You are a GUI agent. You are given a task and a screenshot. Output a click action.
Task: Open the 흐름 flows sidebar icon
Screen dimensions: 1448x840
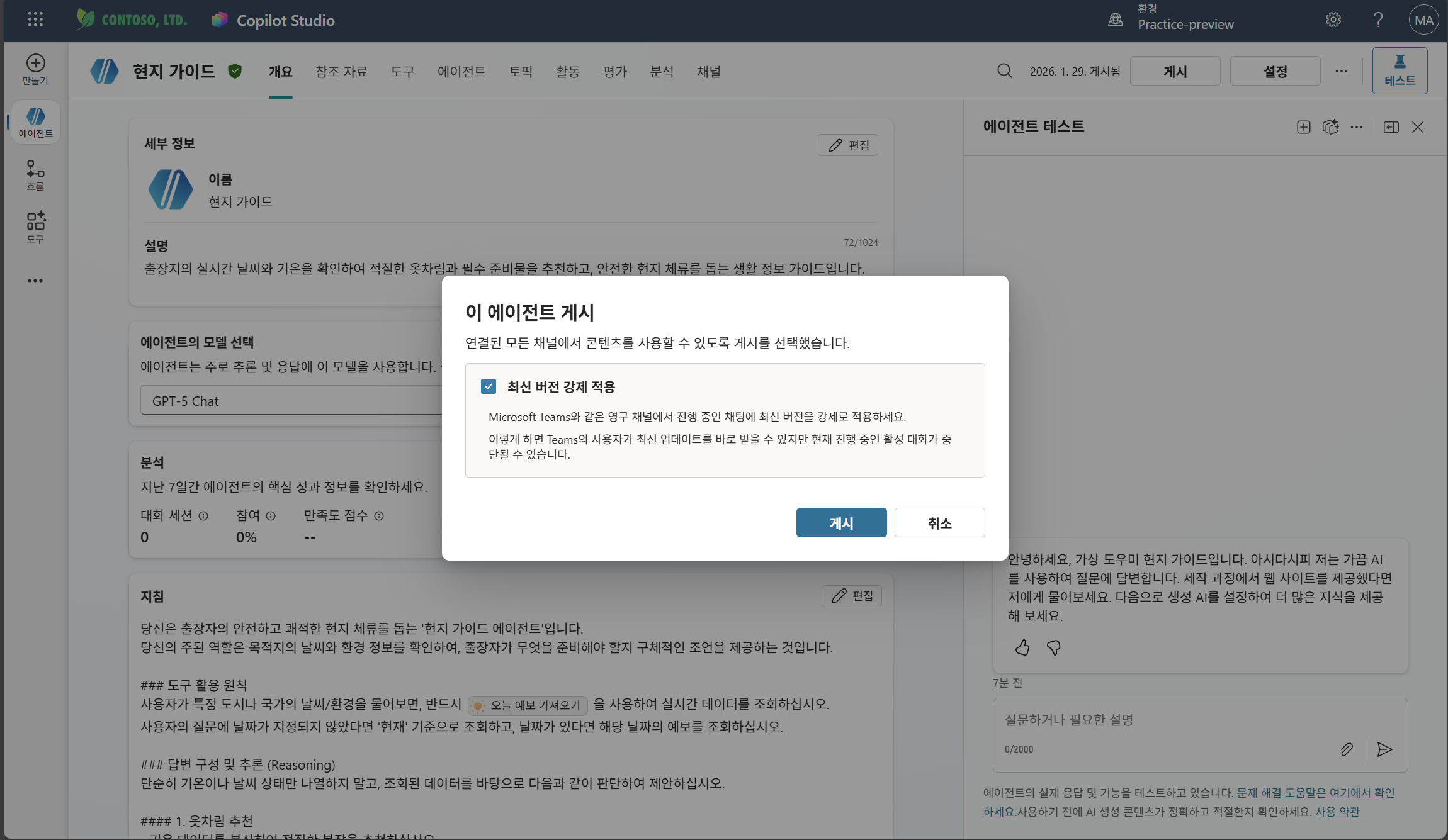[x=35, y=175]
